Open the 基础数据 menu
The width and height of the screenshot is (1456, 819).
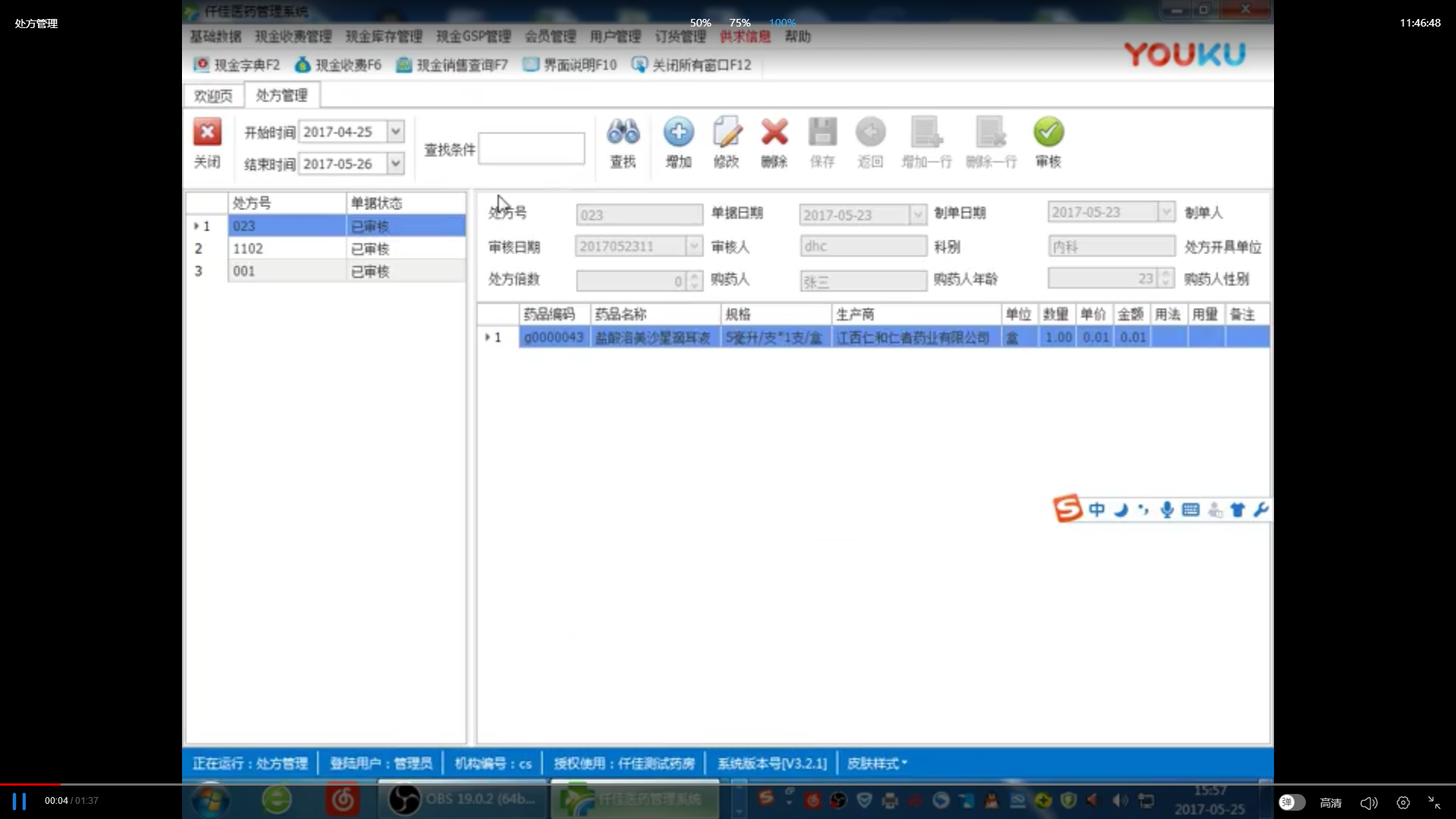point(215,36)
